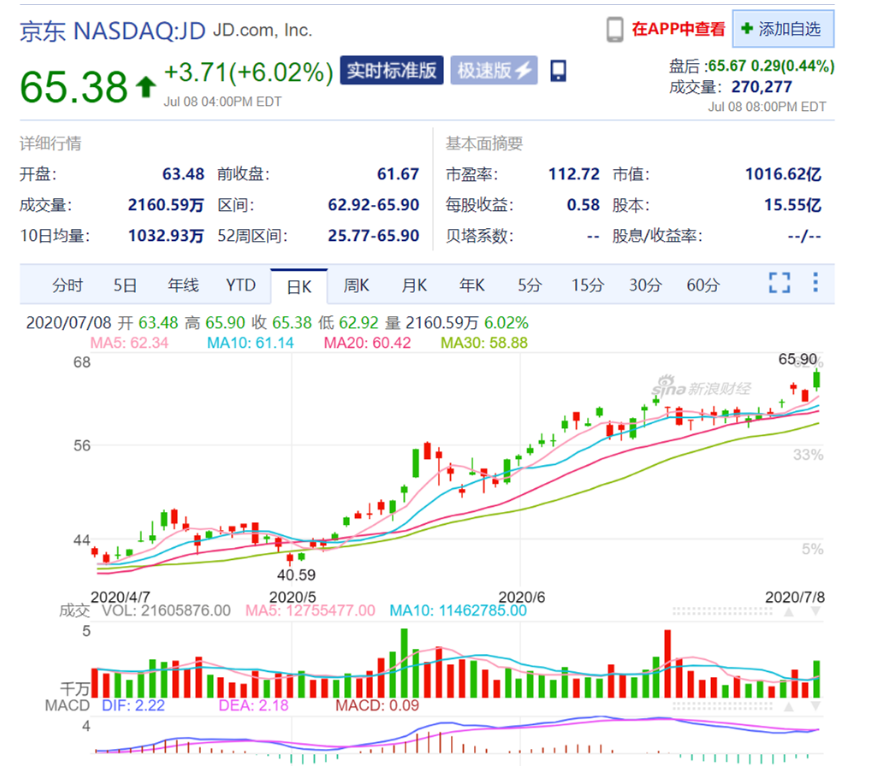Show the 30分 minute chart

(x=645, y=285)
